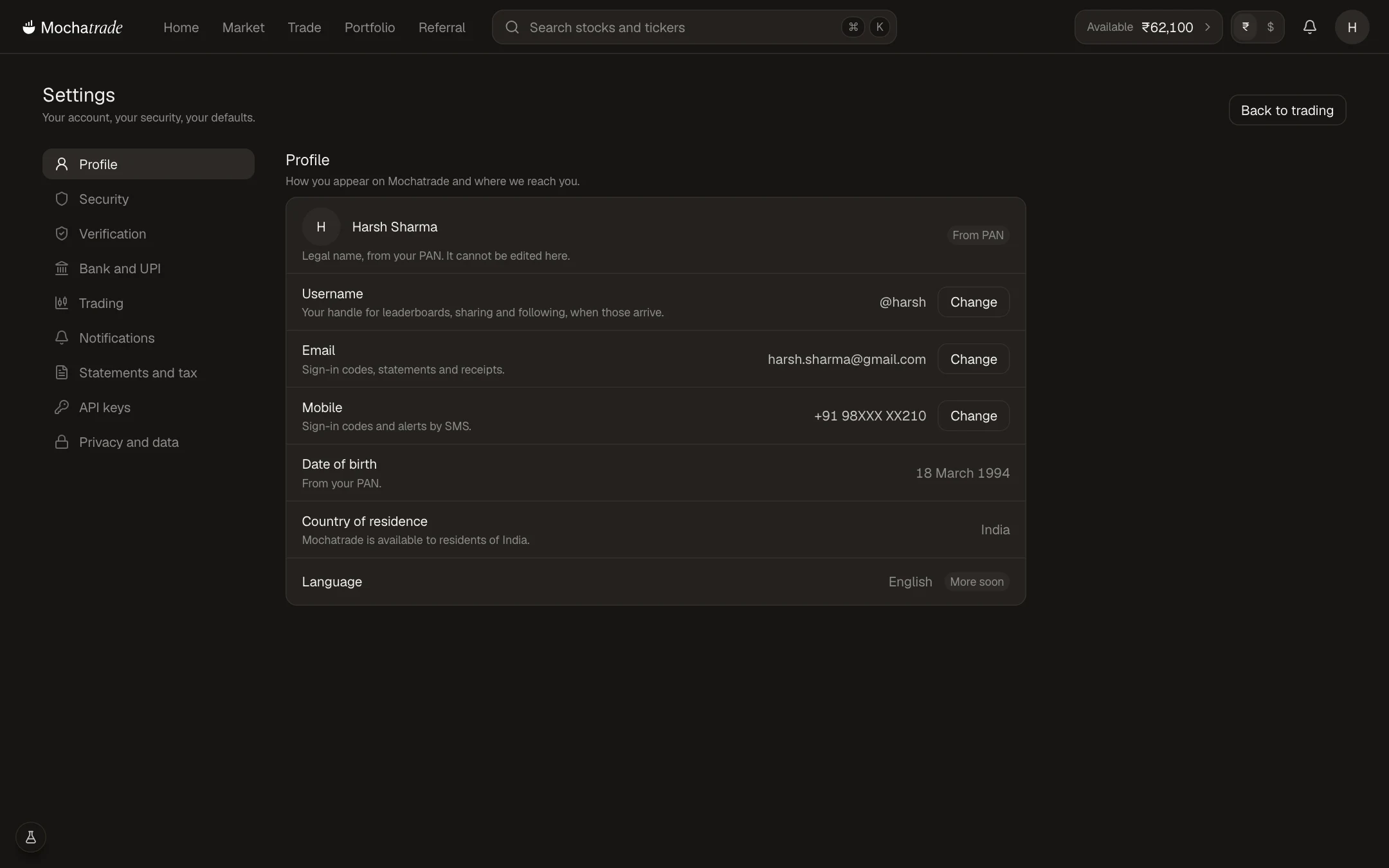
Task: Switch currency to dollar
Action: pos(1270,27)
